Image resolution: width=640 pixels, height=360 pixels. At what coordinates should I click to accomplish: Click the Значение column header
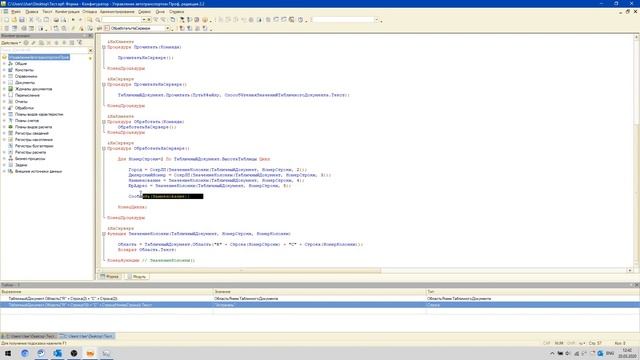320,292
